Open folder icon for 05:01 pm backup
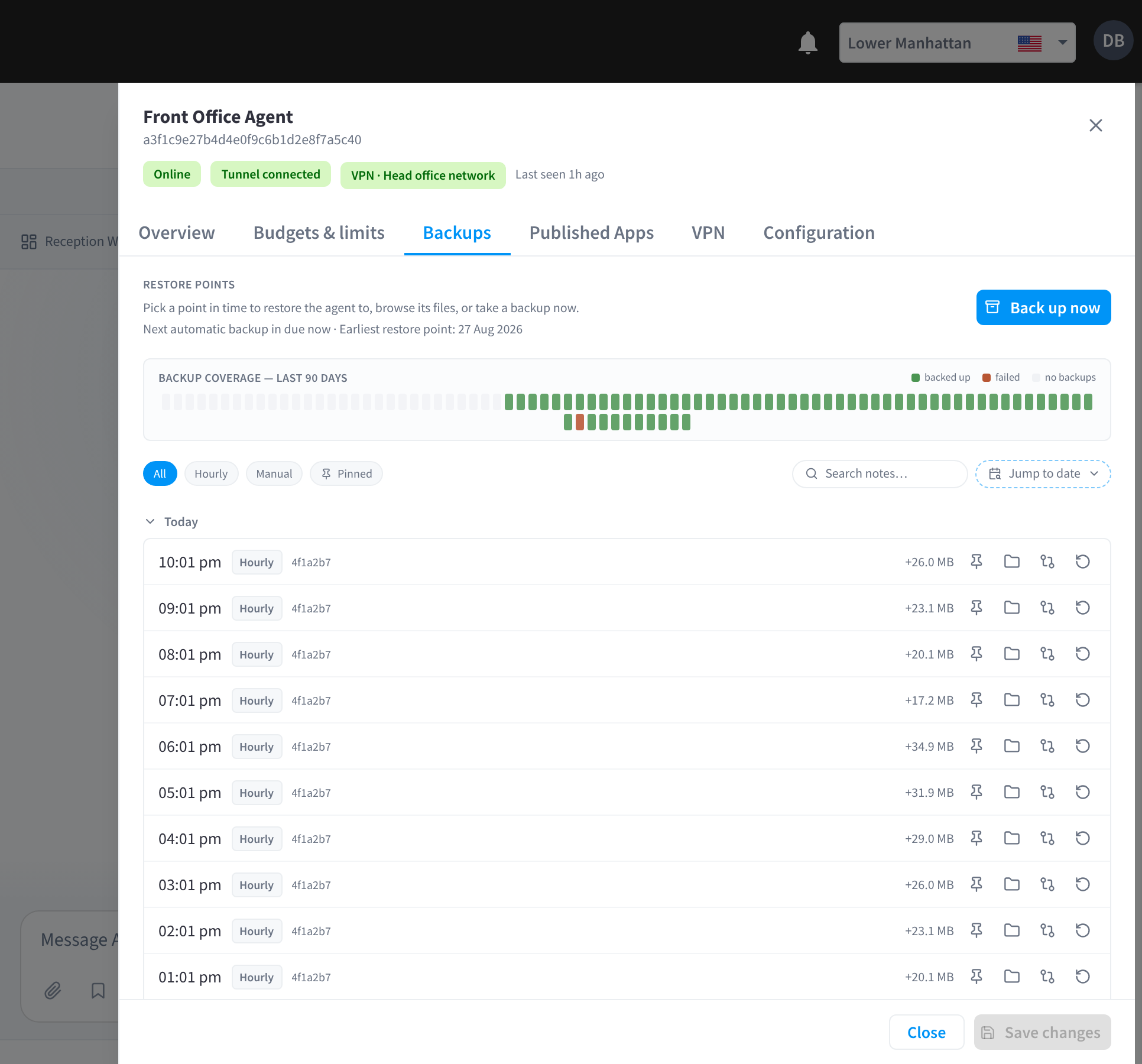Image resolution: width=1142 pixels, height=1064 pixels. click(1012, 792)
